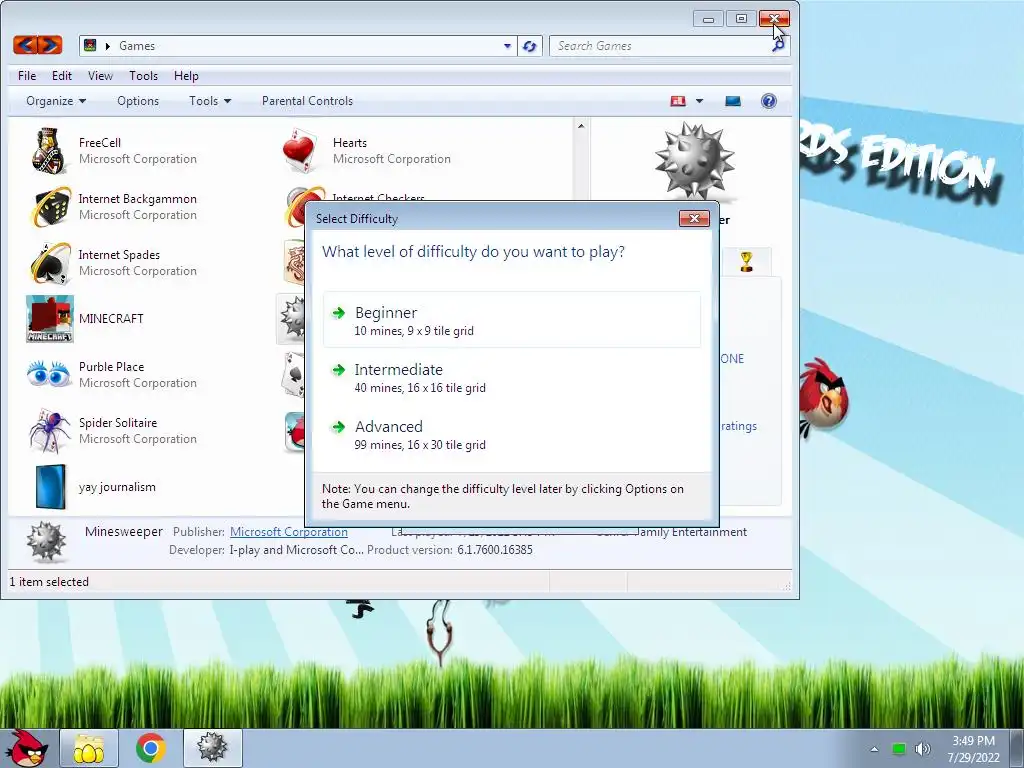Image resolution: width=1024 pixels, height=768 pixels.
Task: Open the address bar history dropdown
Action: click(x=507, y=46)
